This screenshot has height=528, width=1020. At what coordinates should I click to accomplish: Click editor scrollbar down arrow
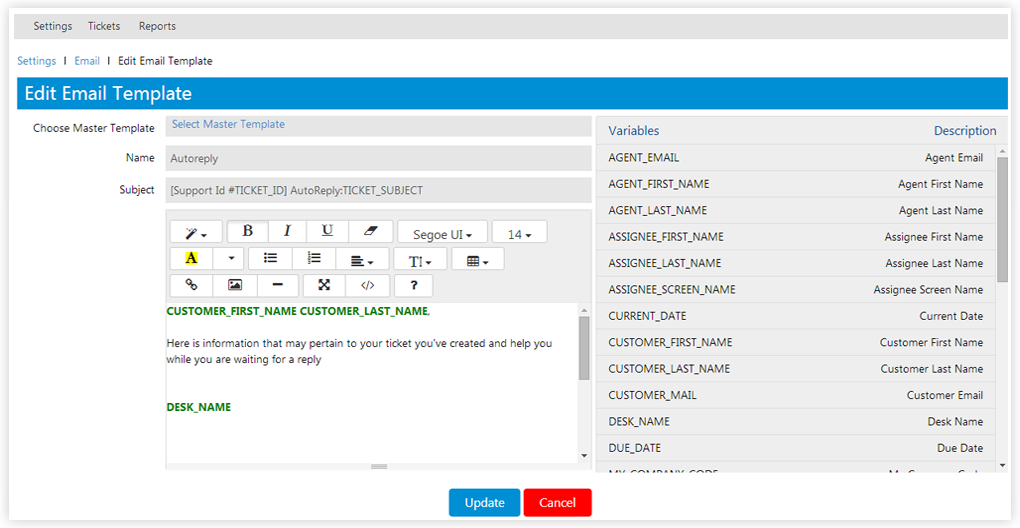[584, 456]
